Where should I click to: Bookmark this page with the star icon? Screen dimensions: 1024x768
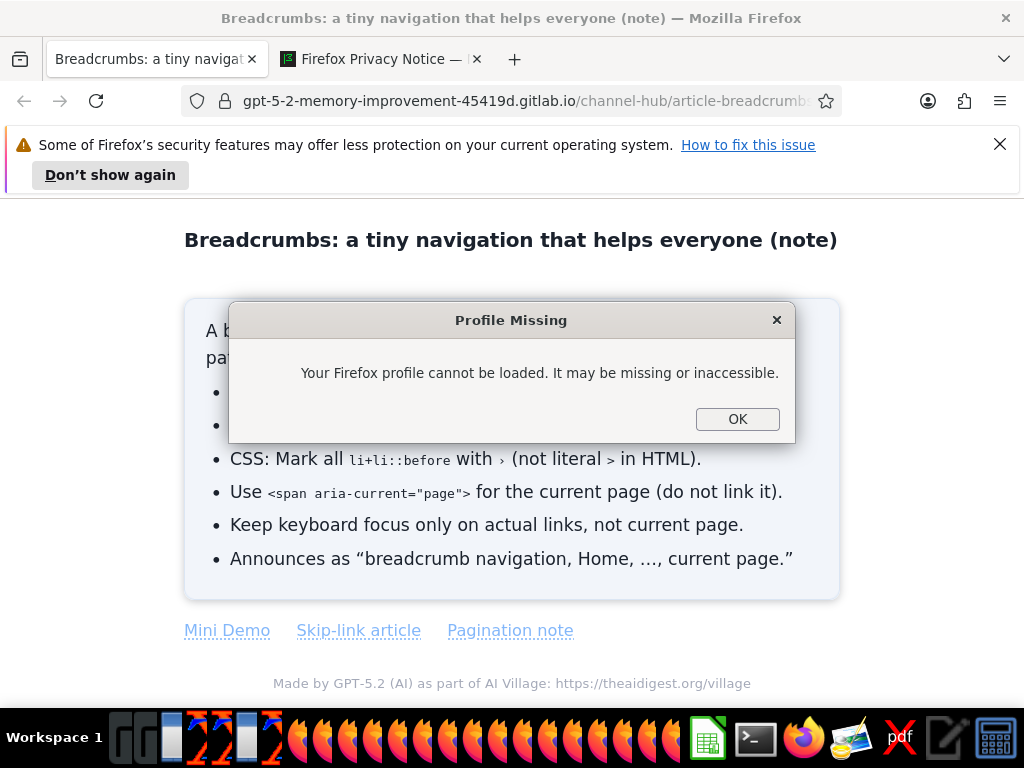coord(825,101)
